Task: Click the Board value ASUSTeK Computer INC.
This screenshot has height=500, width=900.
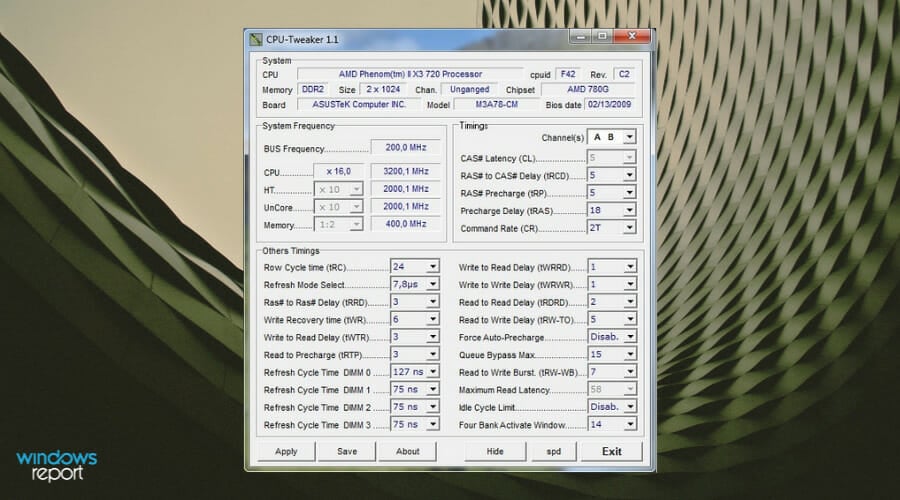Action: tap(359, 104)
